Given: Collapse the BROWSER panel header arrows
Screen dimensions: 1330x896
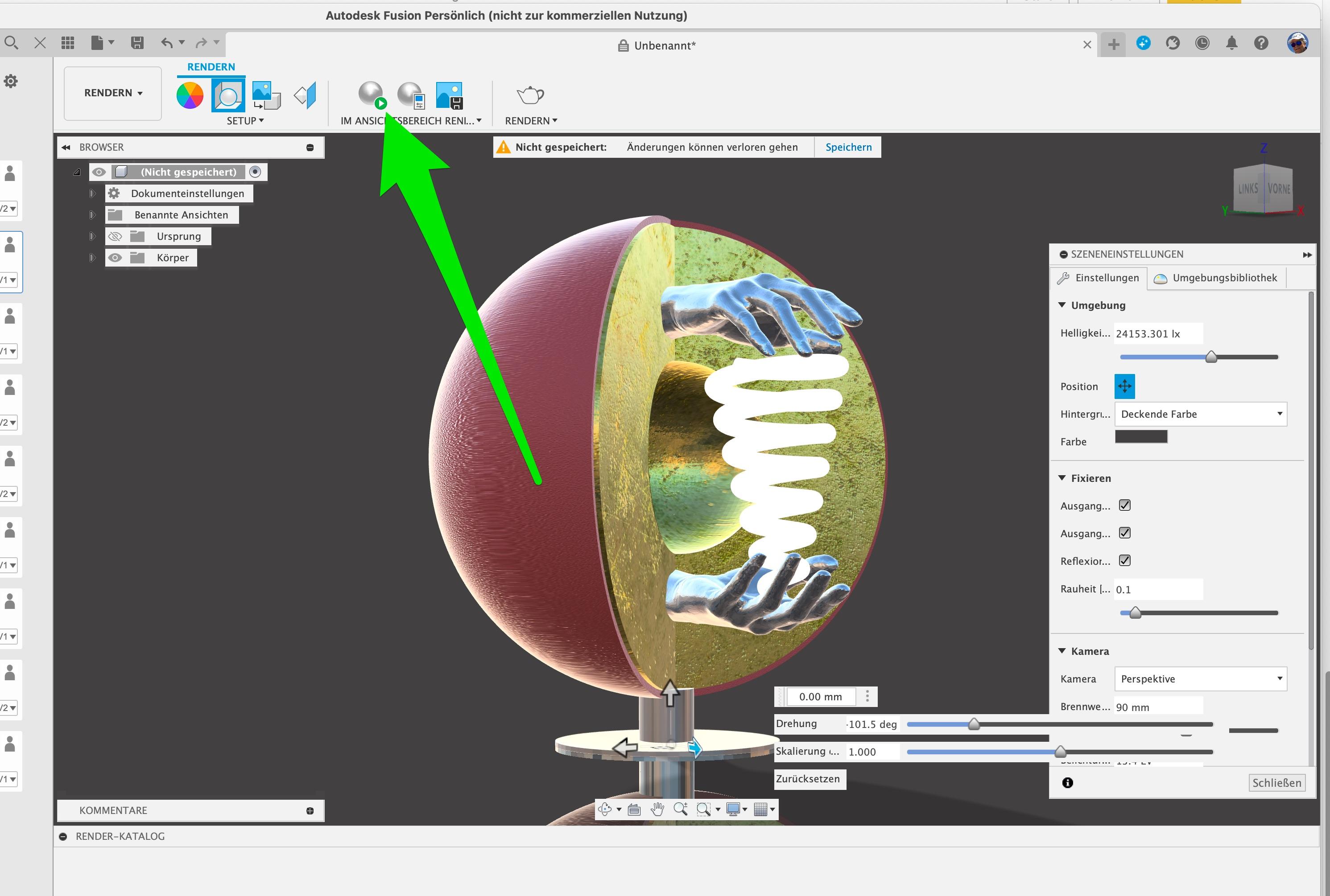Looking at the screenshot, I should point(66,148).
